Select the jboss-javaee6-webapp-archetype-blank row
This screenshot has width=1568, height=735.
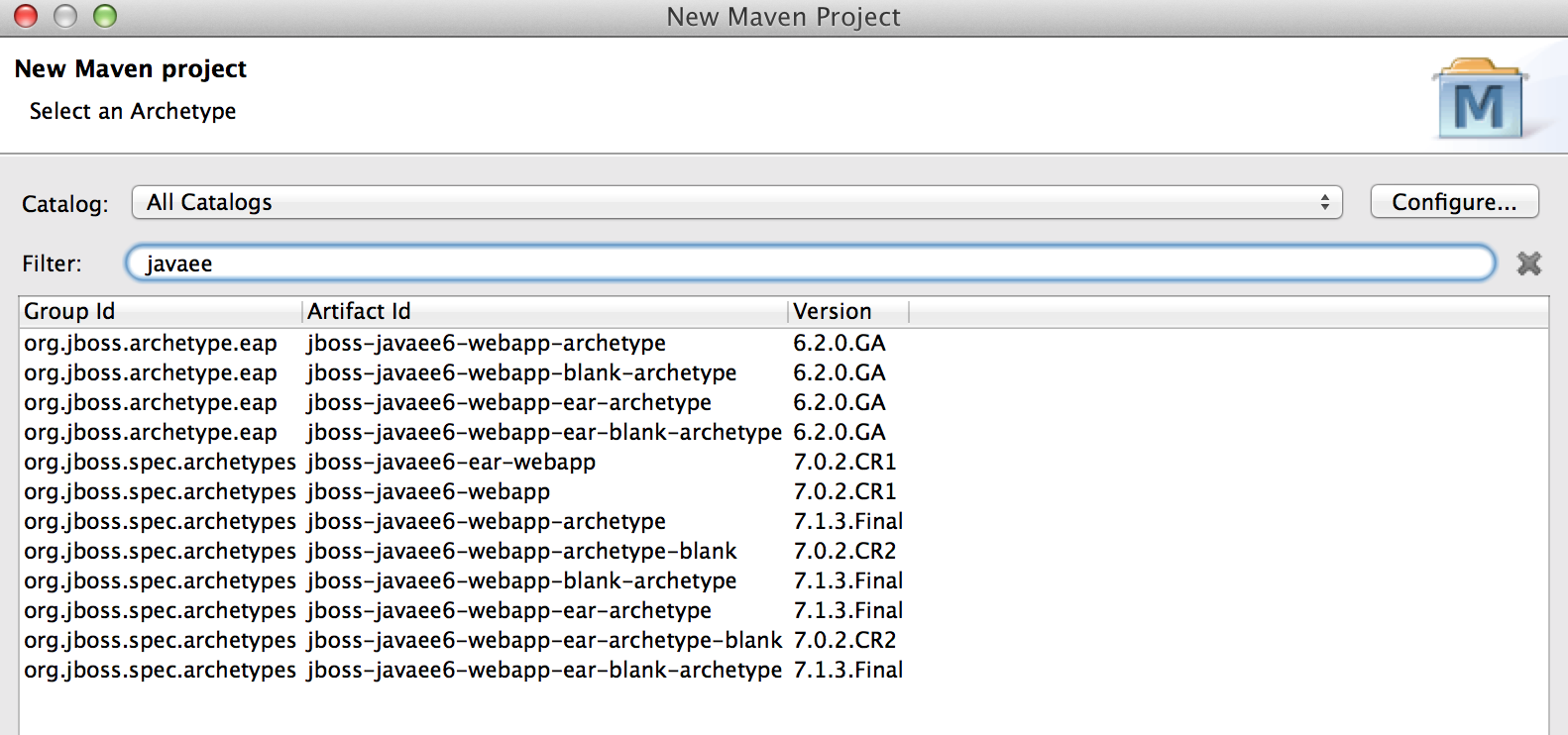783,551
